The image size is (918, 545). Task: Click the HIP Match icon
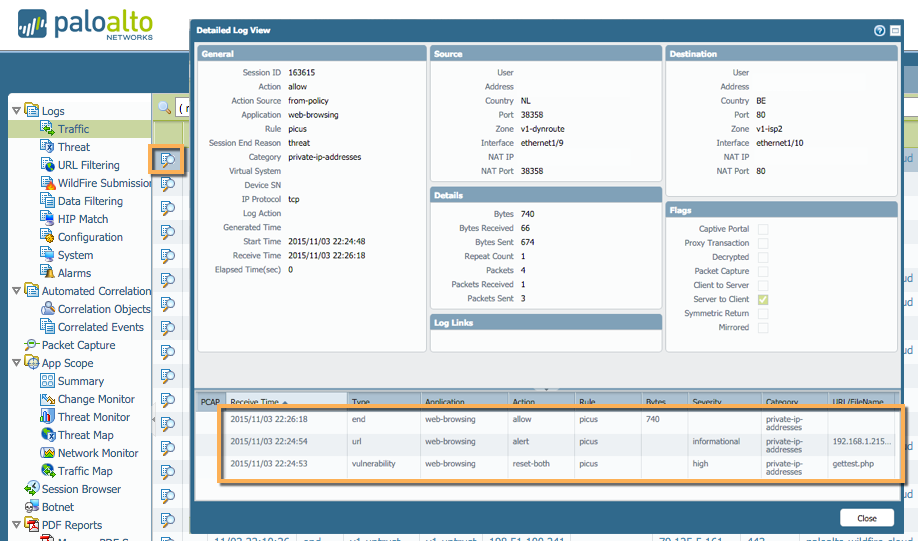pyautogui.click(x=48, y=219)
